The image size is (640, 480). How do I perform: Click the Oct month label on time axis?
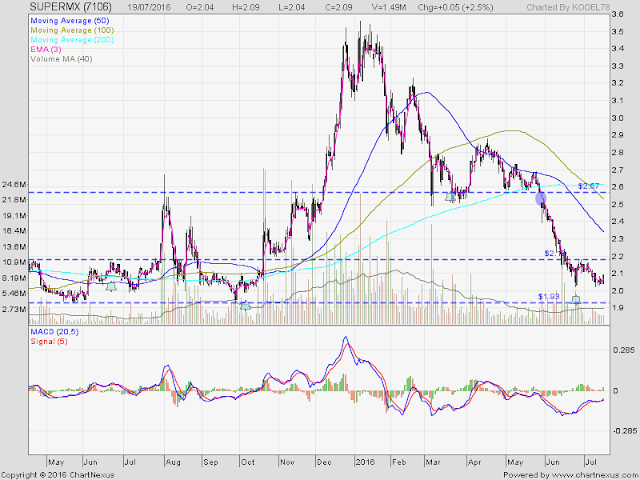[248, 462]
